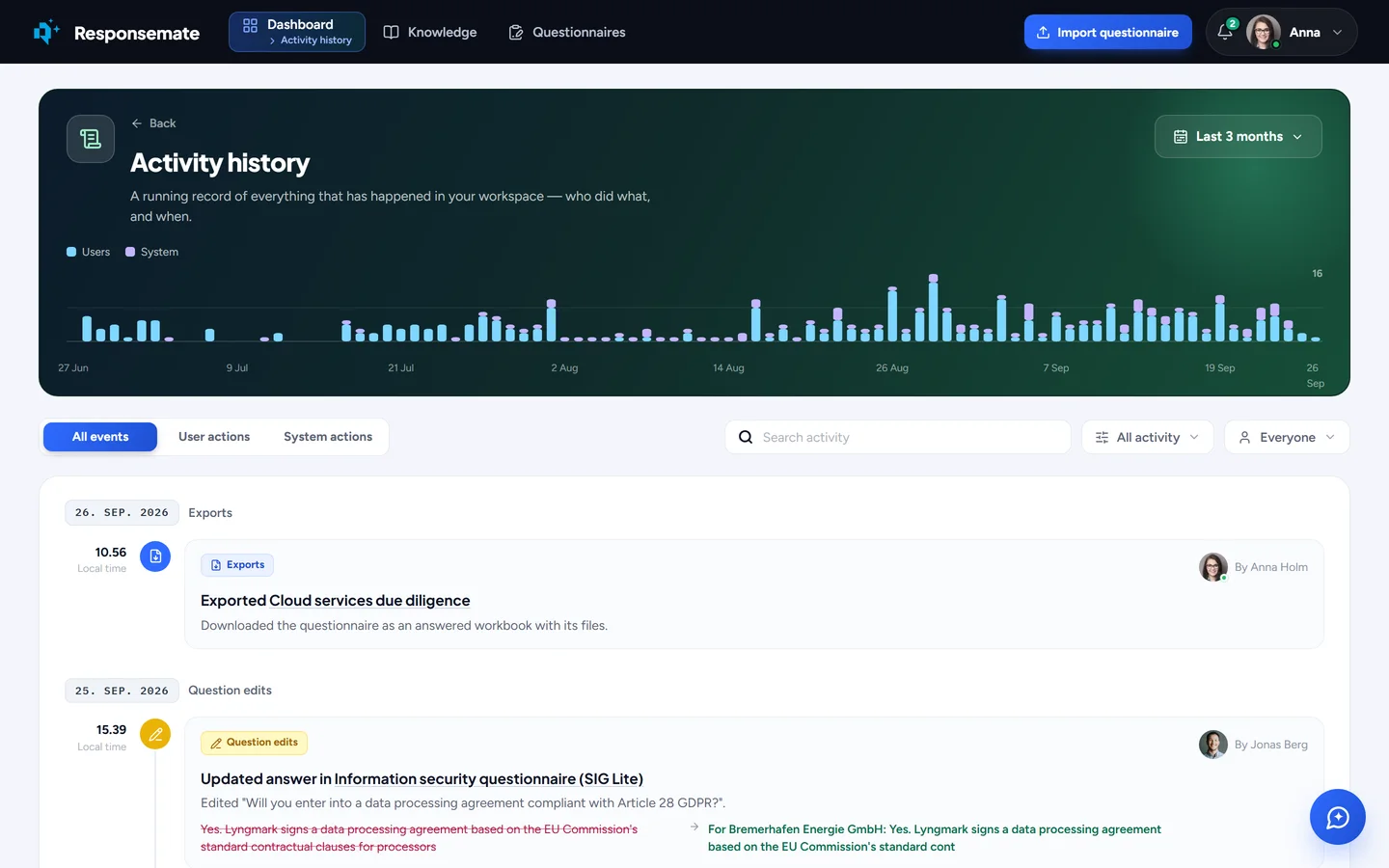
Task: Click Anna Holm's avatar on export event
Action: pos(1213,567)
